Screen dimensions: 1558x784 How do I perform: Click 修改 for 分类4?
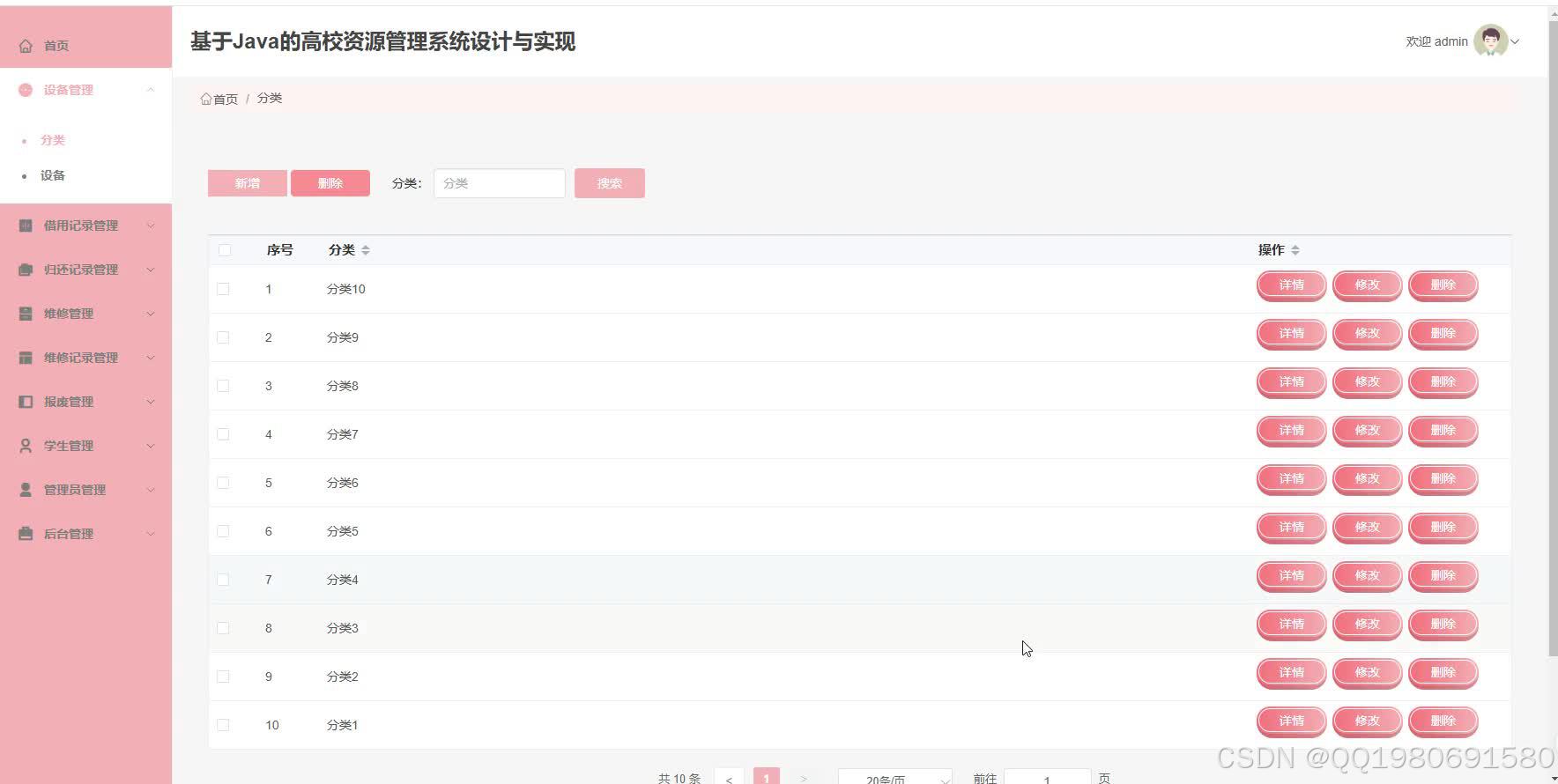tap(1368, 576)
